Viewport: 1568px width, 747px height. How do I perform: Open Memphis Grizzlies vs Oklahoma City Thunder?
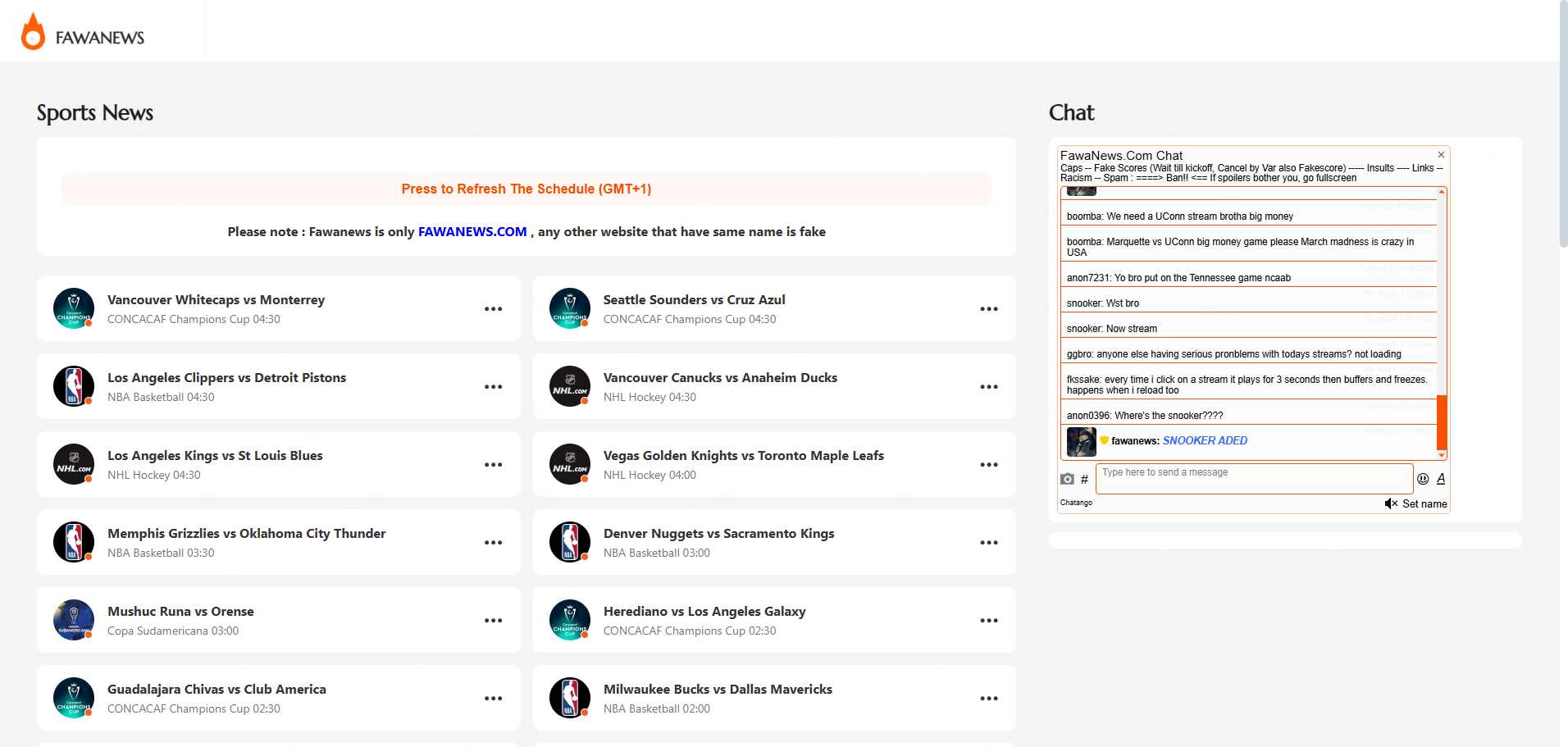tap(246, 534)
